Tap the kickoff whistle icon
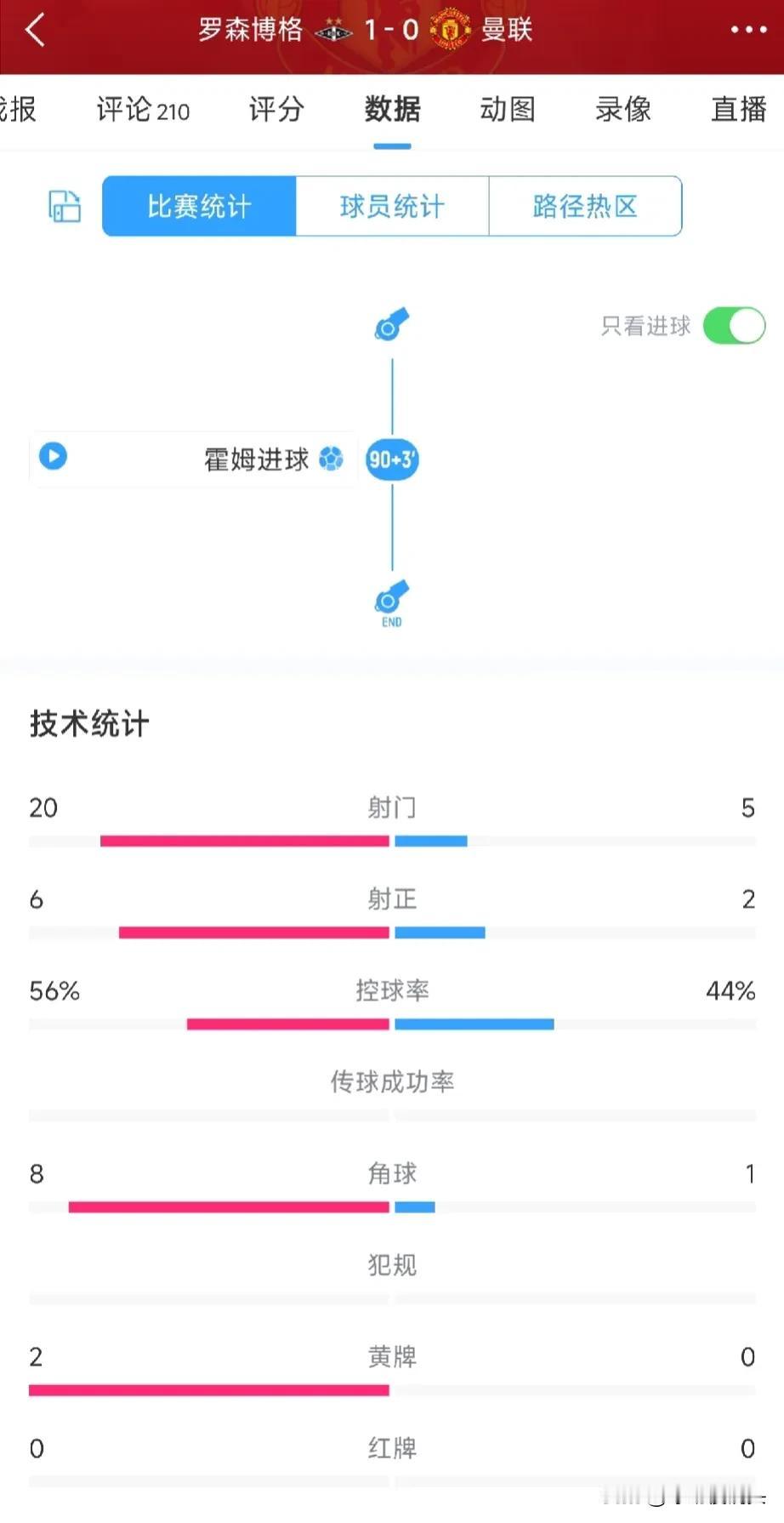Screen dimensions: 784x1523 tap(391, 323)
